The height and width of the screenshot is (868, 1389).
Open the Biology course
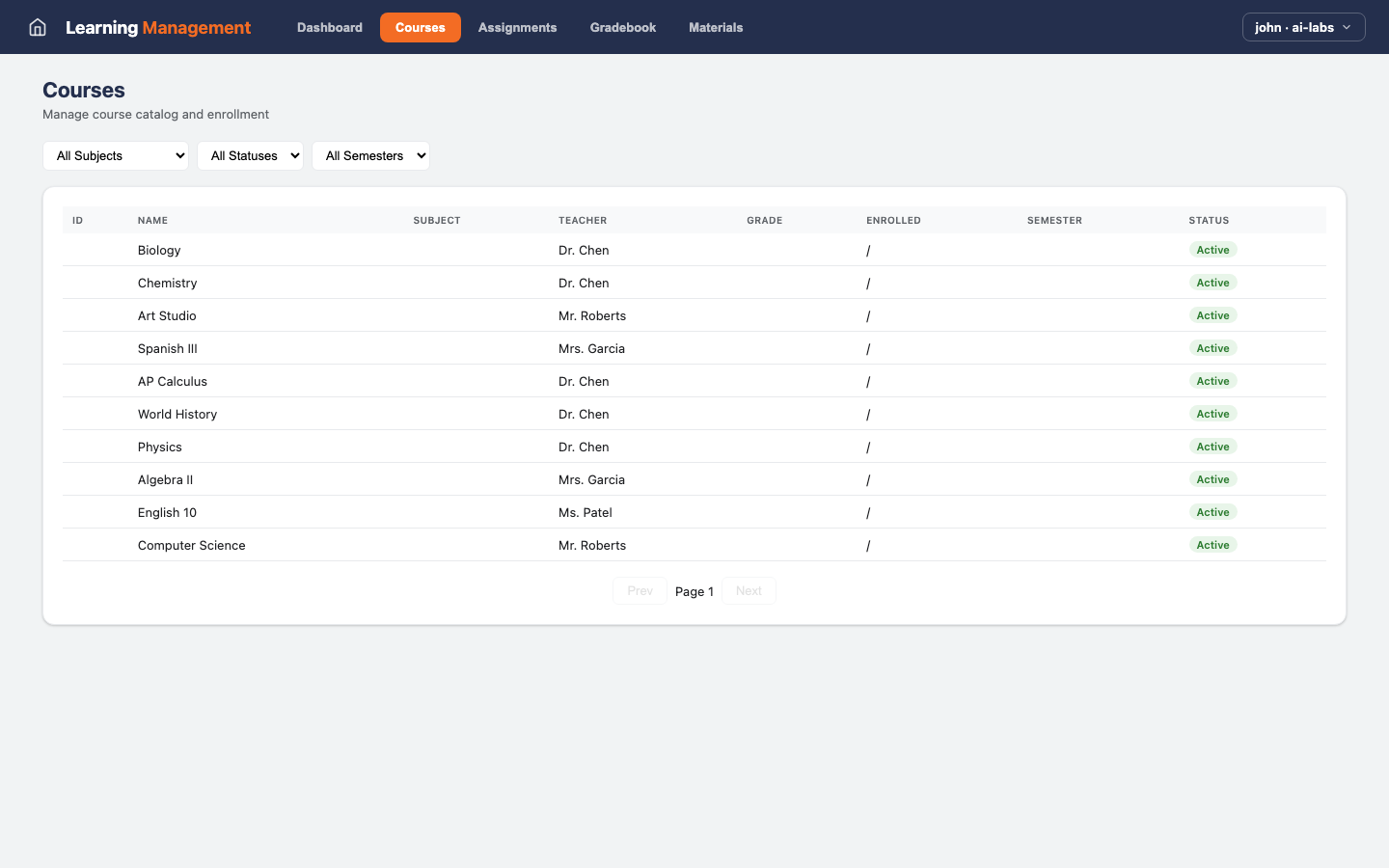click(x=159, y=250)
